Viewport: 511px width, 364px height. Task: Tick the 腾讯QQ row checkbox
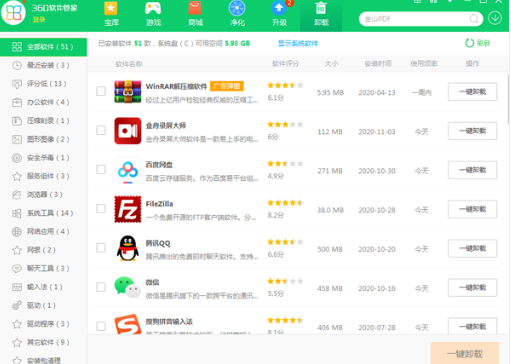coord(101,248)
